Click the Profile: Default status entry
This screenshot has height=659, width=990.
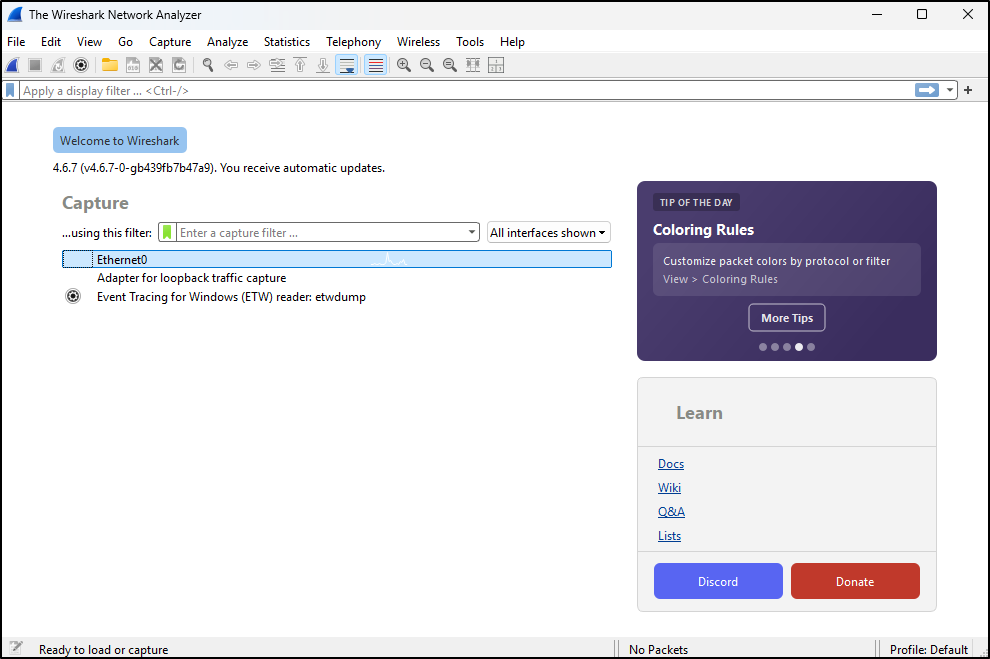pyautogui.click(x=929, y=650)
